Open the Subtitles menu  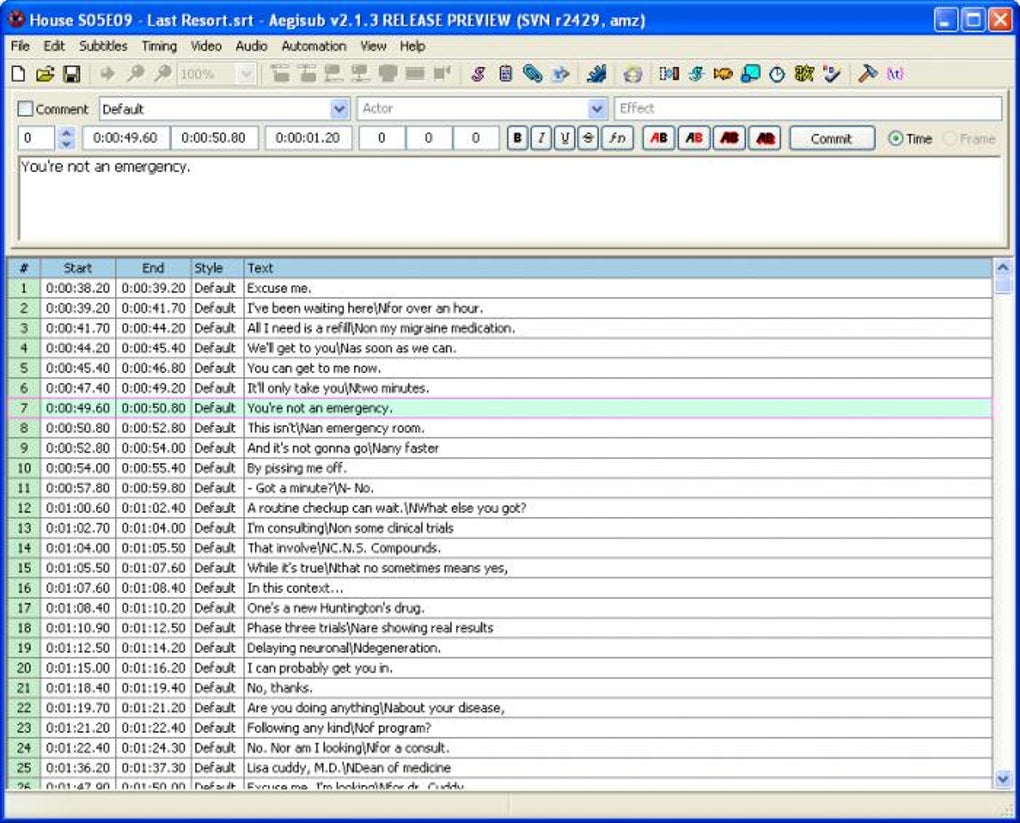pos(103,46)
